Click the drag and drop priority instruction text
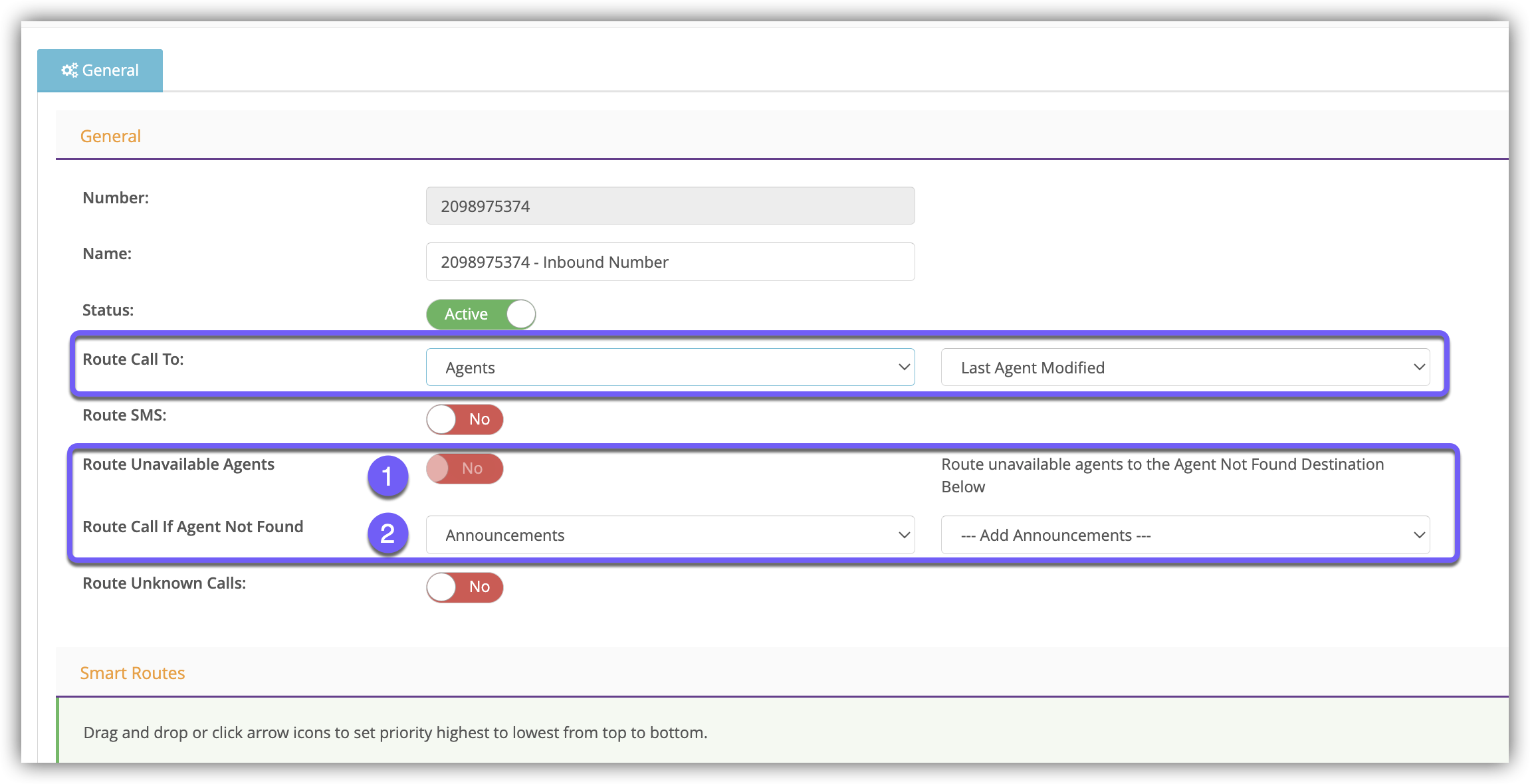 click(395, 732)
